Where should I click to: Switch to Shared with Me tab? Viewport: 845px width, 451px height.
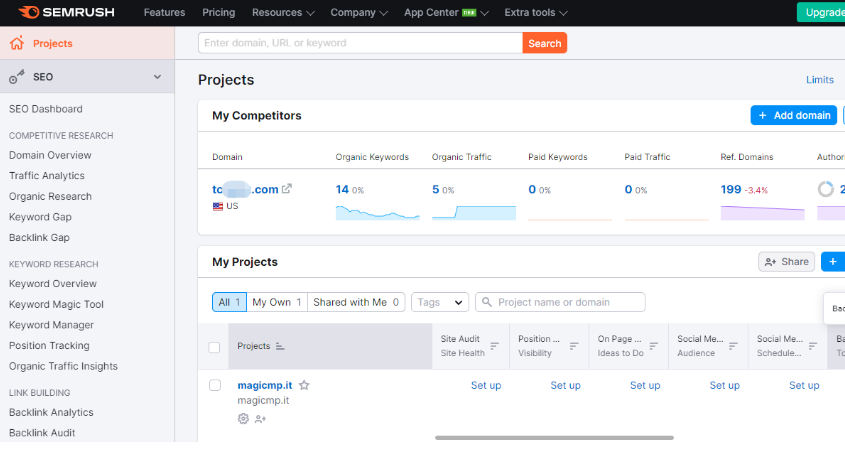356,302
